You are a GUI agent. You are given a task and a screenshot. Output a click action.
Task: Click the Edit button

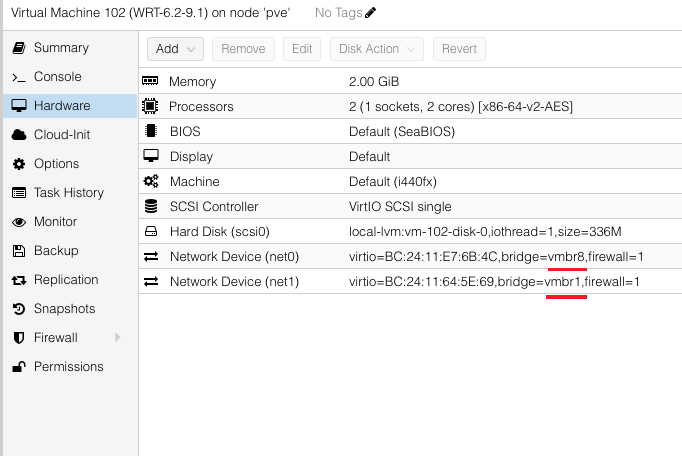pyautogui.click(x=302, y=49)
